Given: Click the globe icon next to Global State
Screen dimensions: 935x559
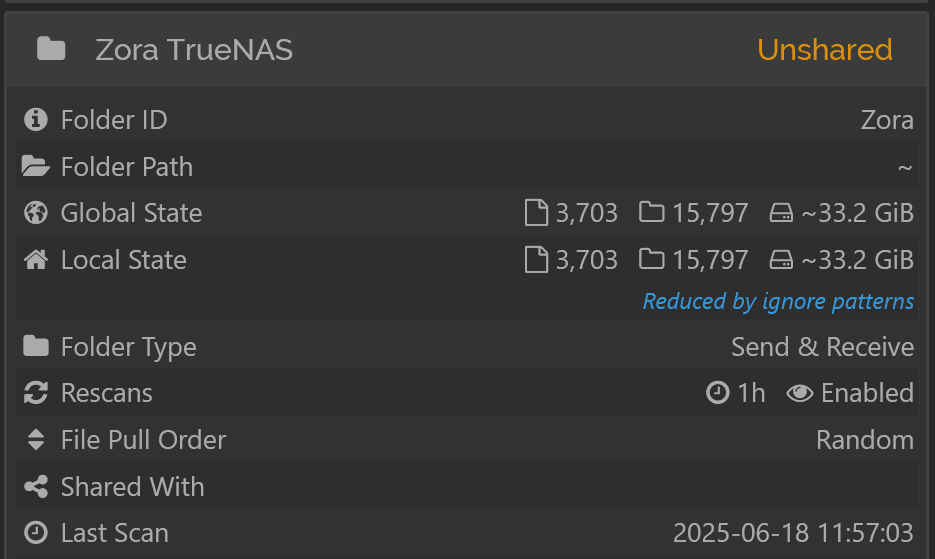Looking at the screenshot, I should 36,213.
